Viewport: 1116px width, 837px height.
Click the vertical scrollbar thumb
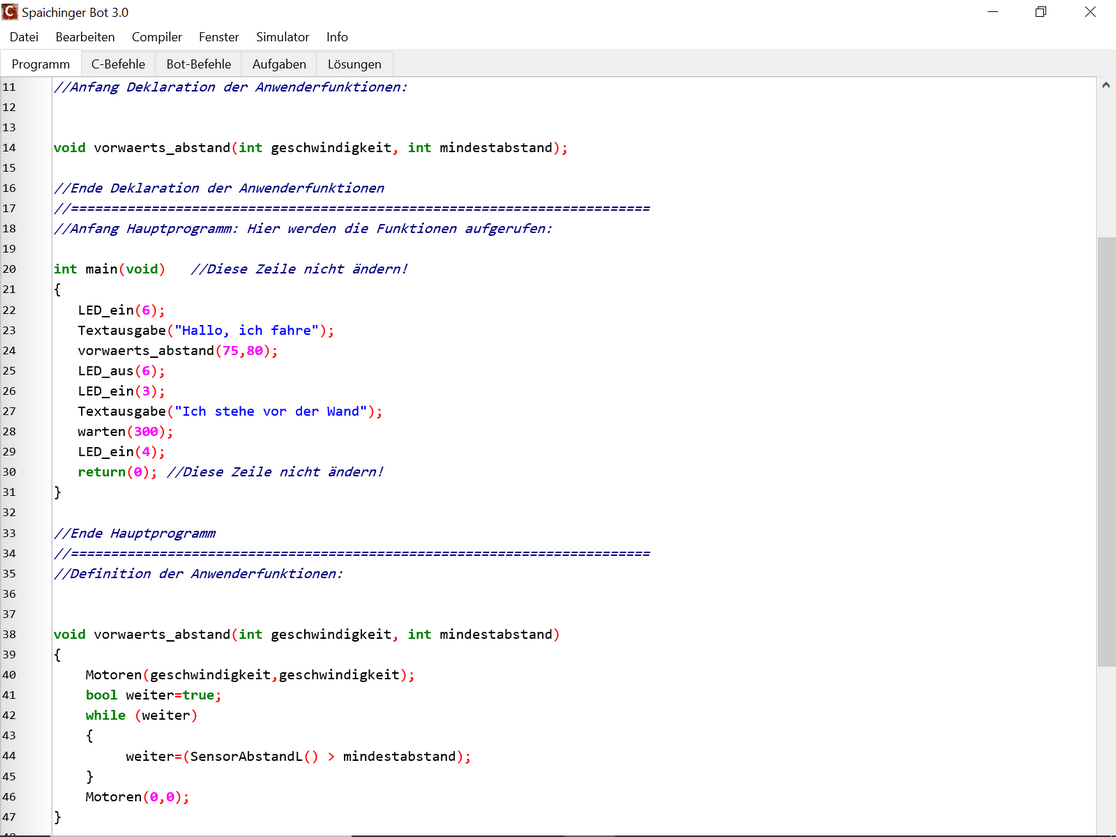1106,450
